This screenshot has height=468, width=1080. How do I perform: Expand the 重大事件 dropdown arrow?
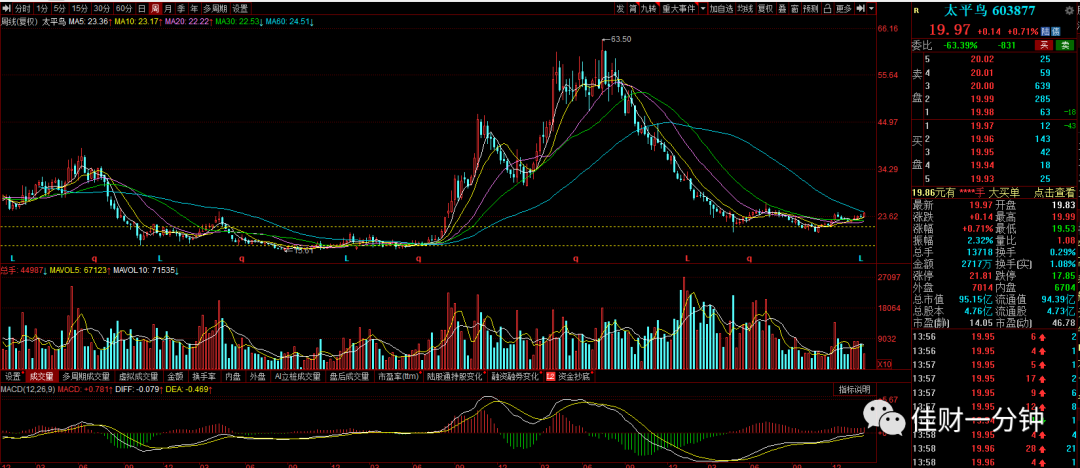click(703, 9)
